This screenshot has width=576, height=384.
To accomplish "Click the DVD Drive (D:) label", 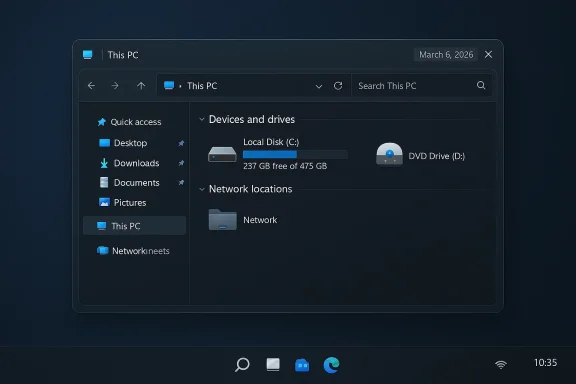I will click(437, 156).
